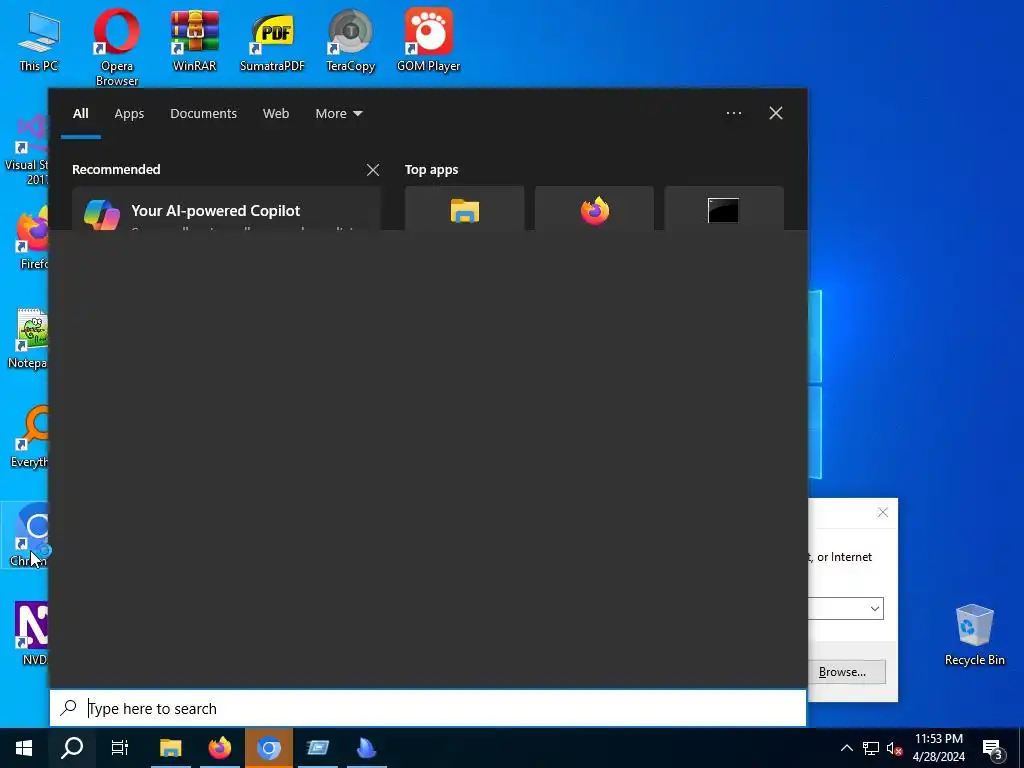
Task: Expand the More filter dropdown
Action: click(x=338, y=114)
